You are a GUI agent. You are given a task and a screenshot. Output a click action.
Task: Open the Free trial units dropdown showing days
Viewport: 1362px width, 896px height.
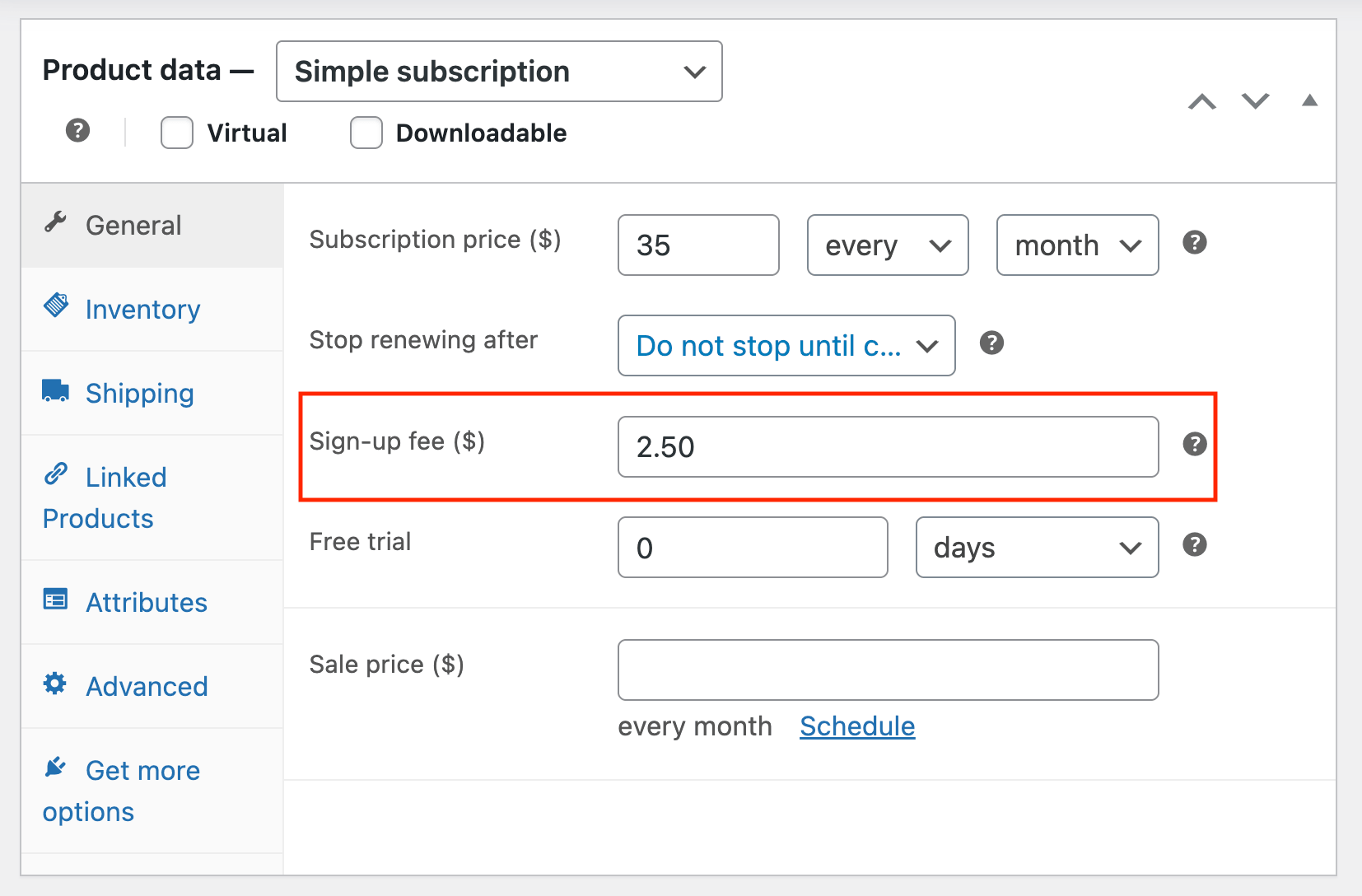(x=1036, y=548)
